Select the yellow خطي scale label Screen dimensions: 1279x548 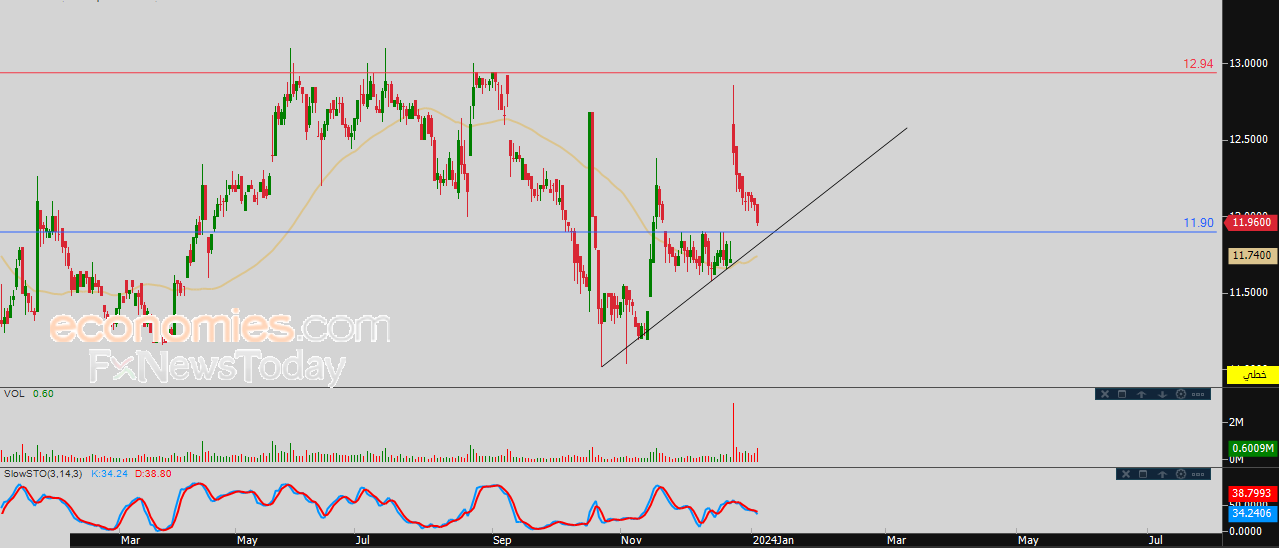[1252, 374]
